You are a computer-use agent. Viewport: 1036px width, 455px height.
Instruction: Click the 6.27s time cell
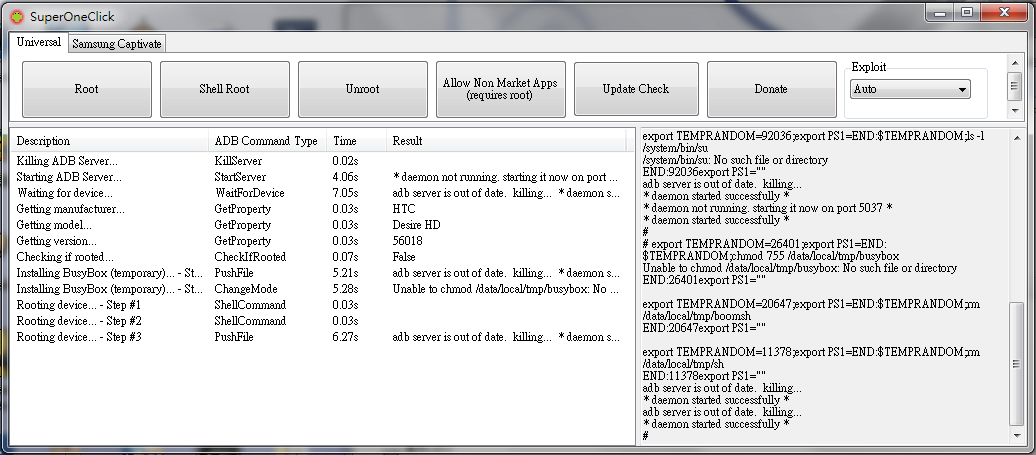point(345,337)
